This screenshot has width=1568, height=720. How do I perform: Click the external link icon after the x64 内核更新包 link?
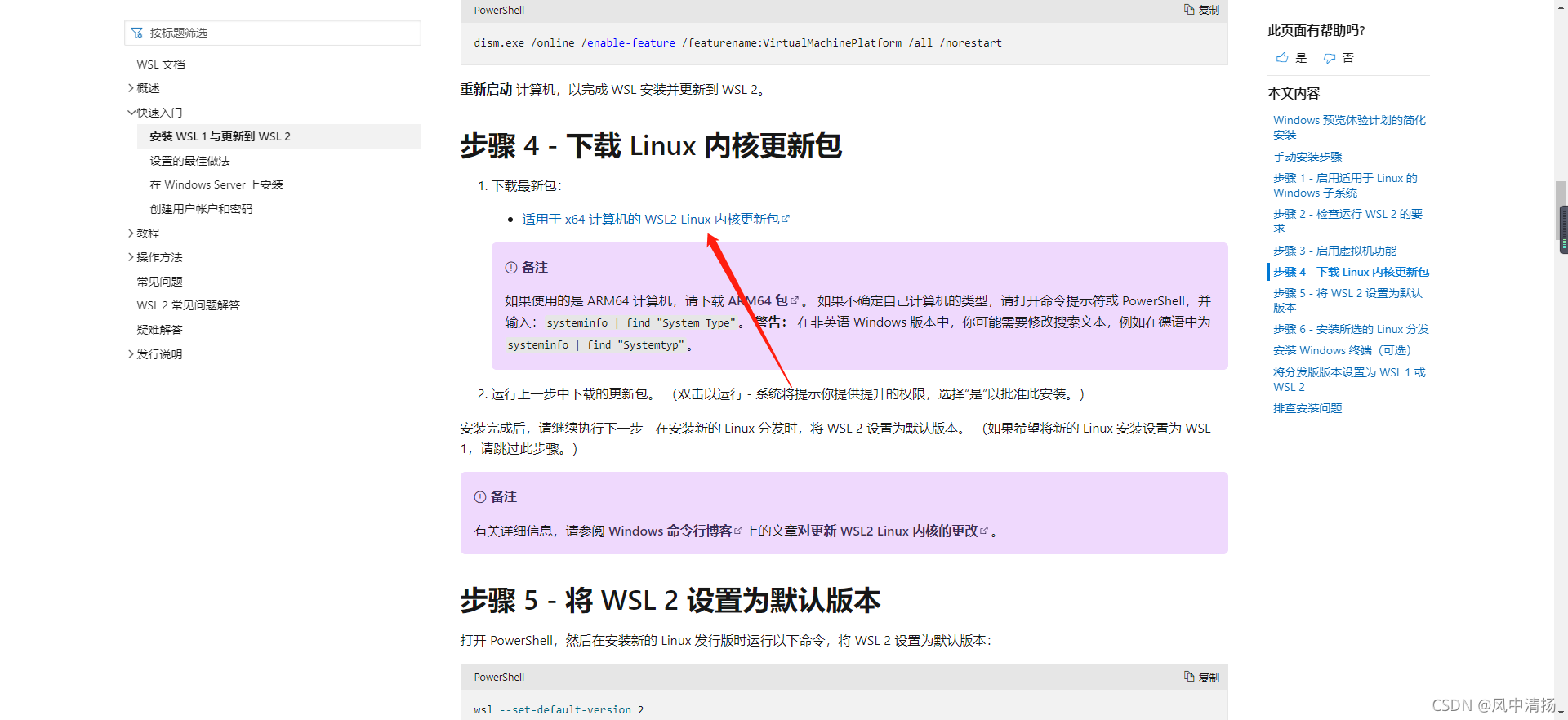point(786,219)
